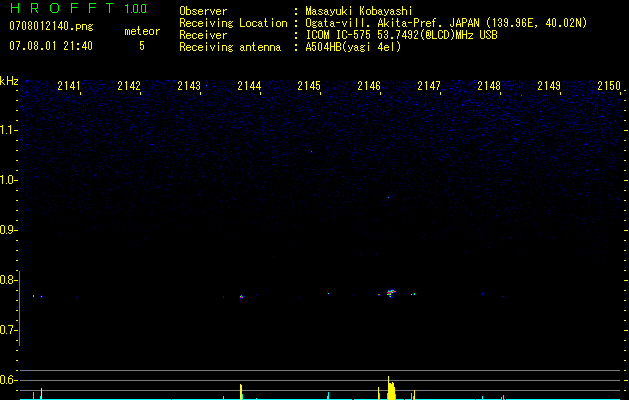Viewport: 629px width, 400px height.
Task: Click the 2150 time axis marker
Action: [x=609, y=86]
